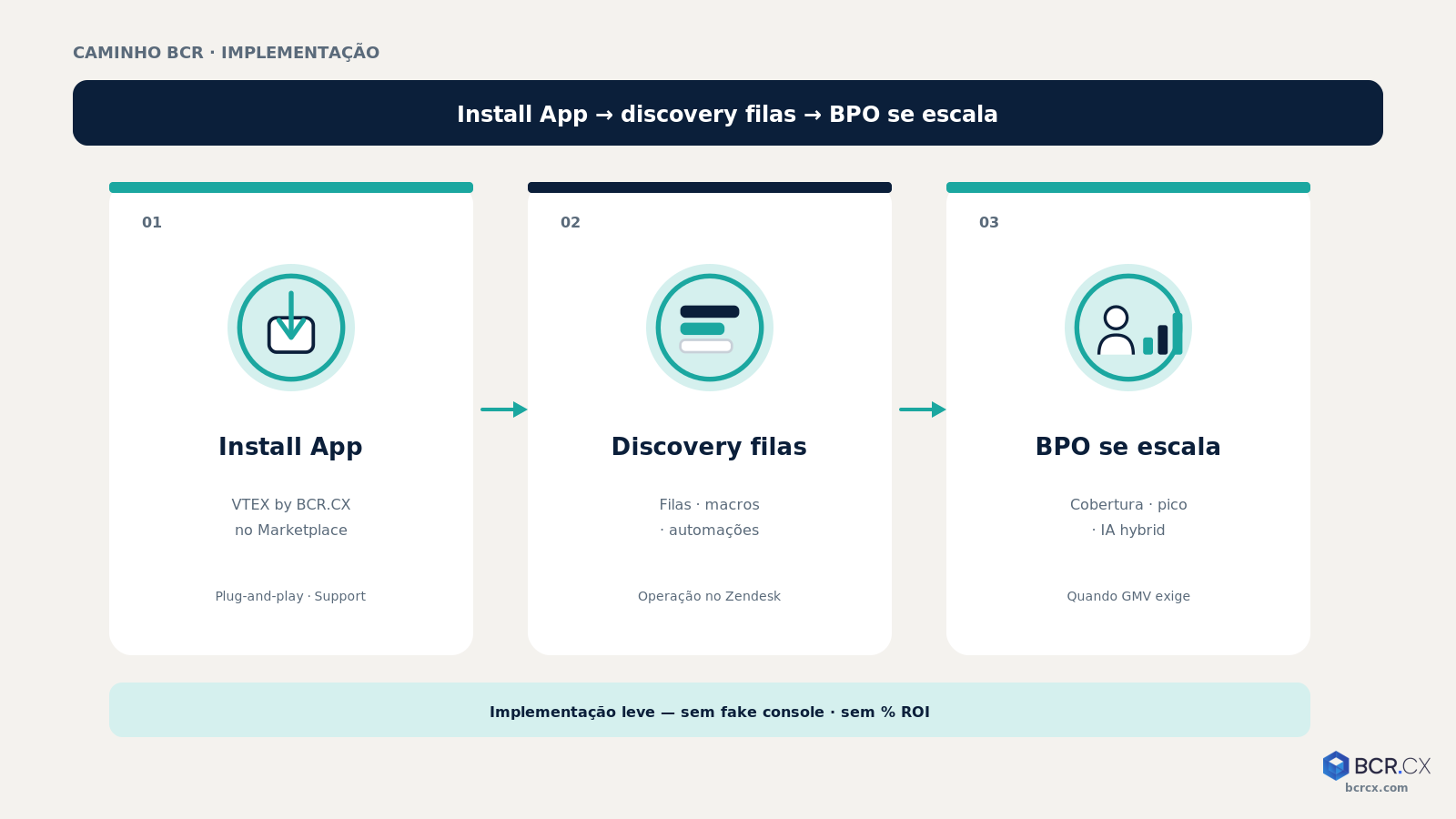The image size is (1456, 819).
Task: Click 'Filas · macros' text
Action: pyautogui.click(x=710, y=504)
